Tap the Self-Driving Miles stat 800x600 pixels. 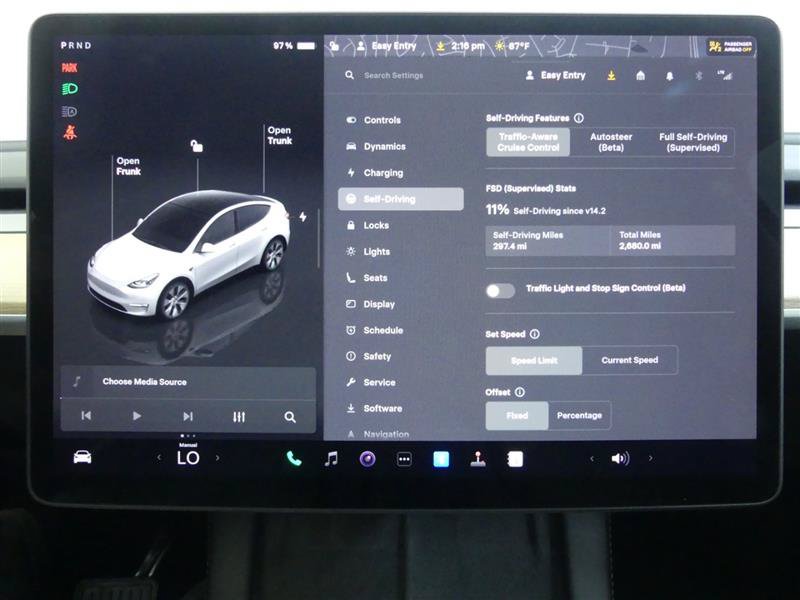click(547, 241)
